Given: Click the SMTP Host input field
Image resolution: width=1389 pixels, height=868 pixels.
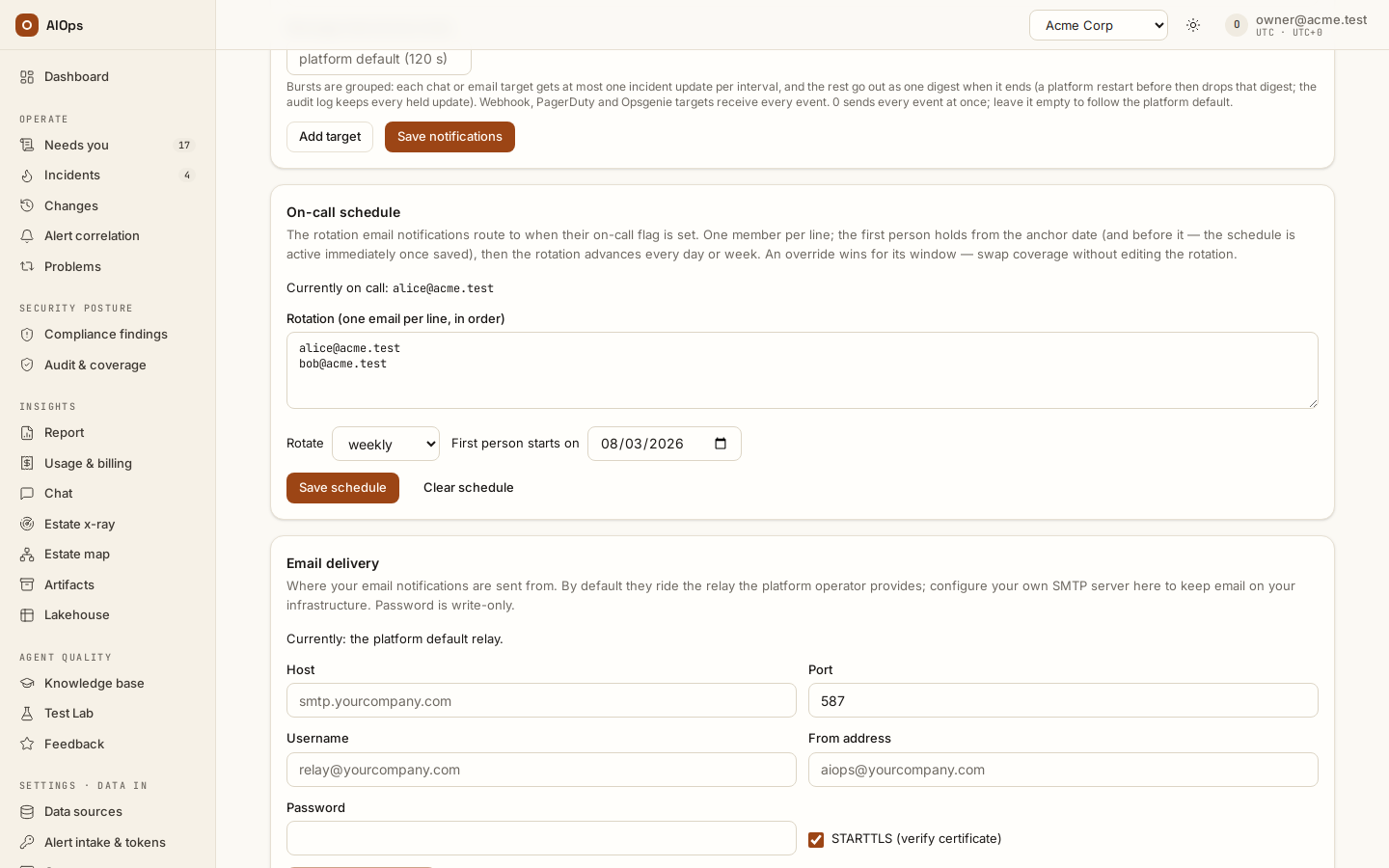Looking at the screenshot, I should click(541, 701).
